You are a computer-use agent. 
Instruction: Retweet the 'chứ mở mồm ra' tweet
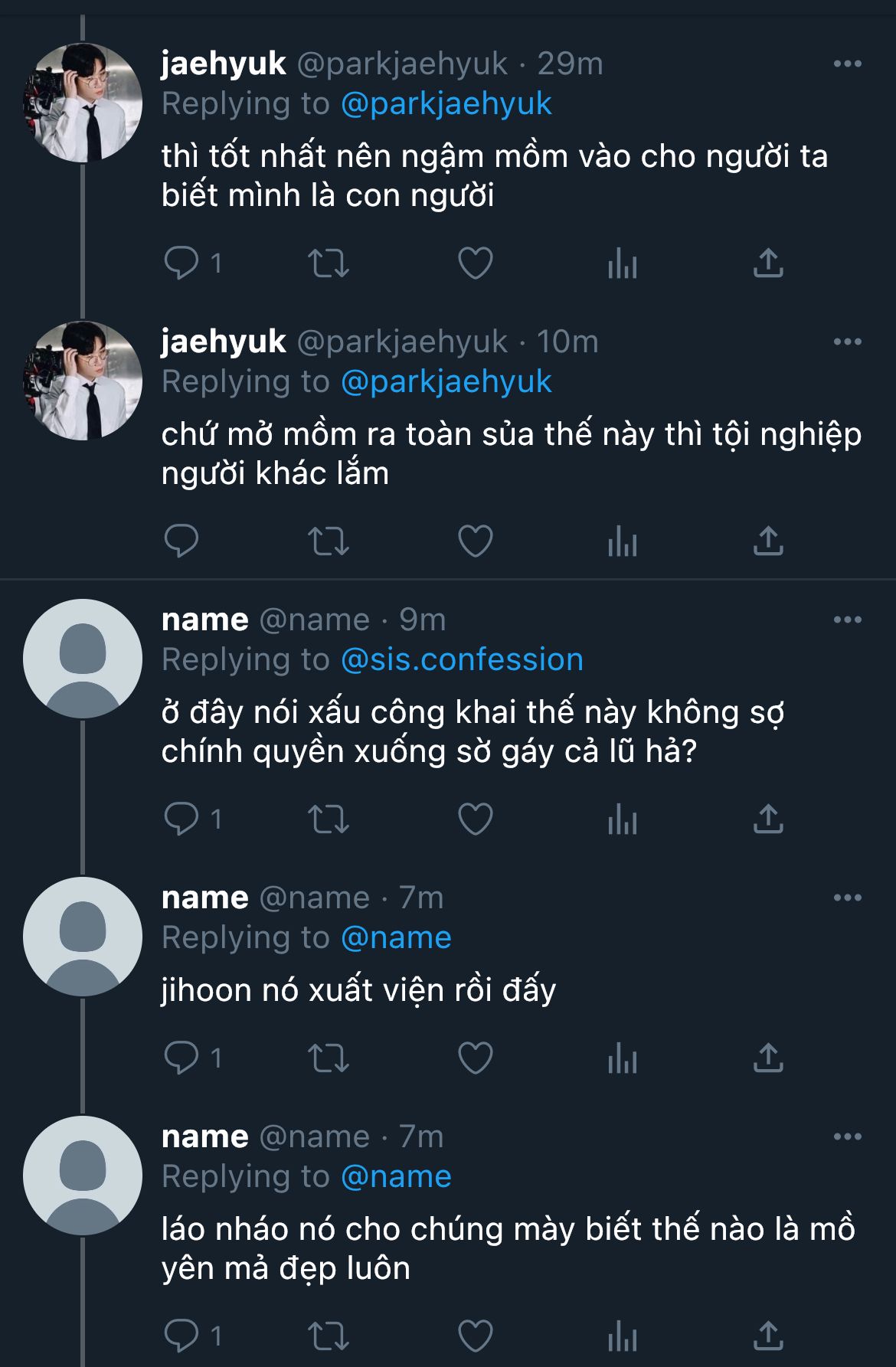(328, 541)
